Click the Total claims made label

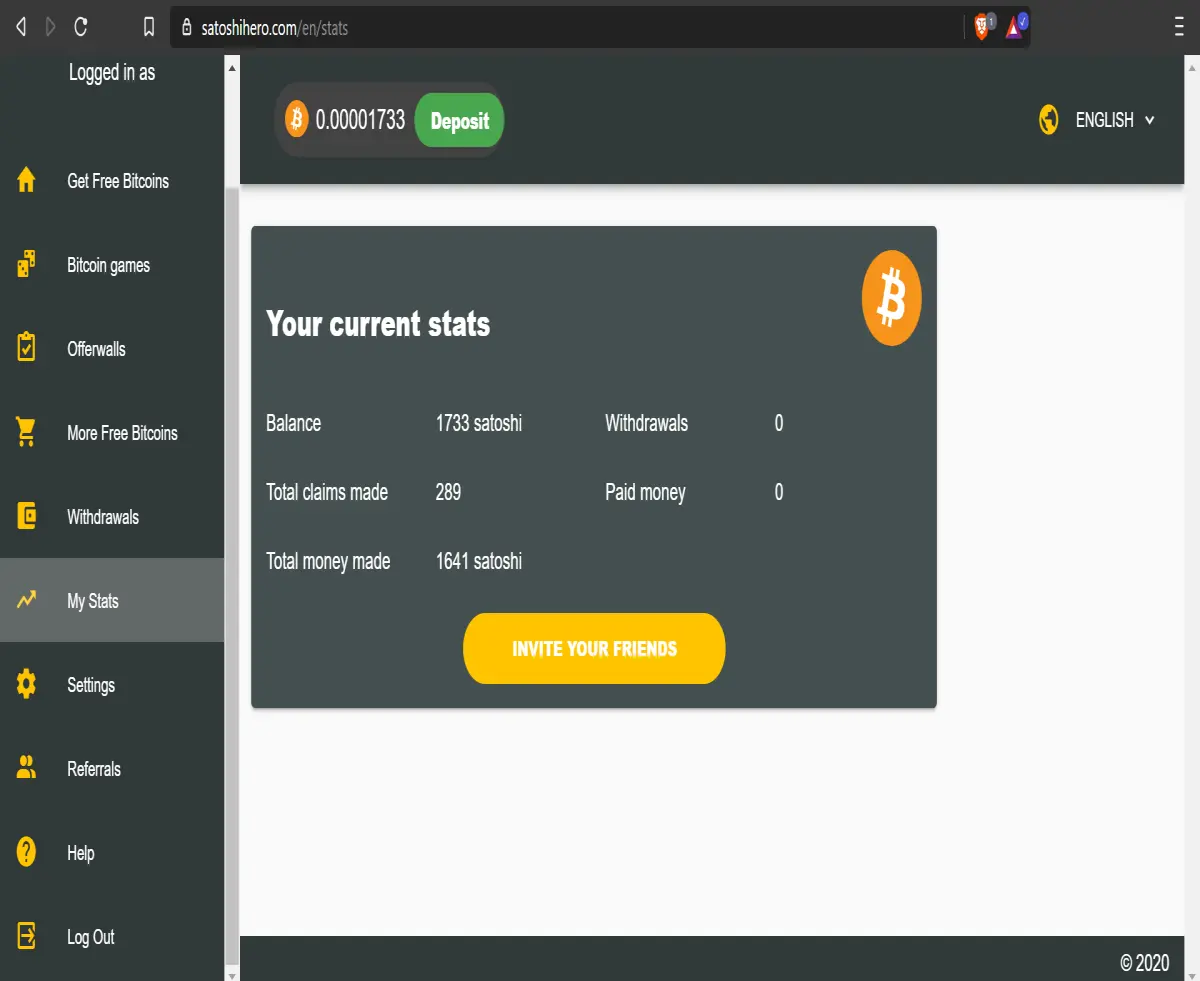(327, 492)
